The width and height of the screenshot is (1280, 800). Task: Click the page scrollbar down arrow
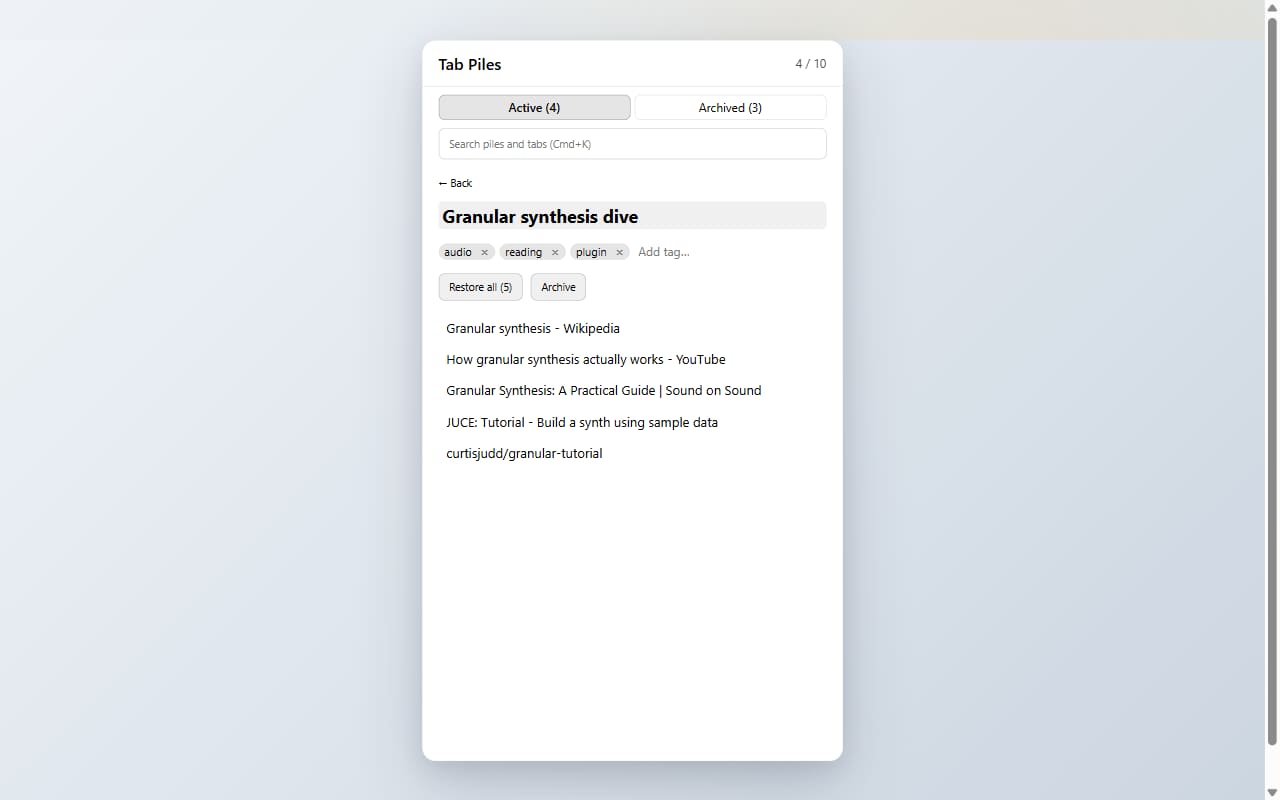[x=1272, y=792]
